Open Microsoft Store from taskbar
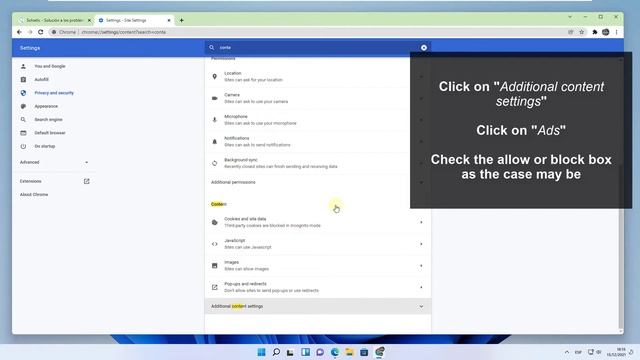The height and width of the screenshot is (360, 640). click(x=364, y=352)
